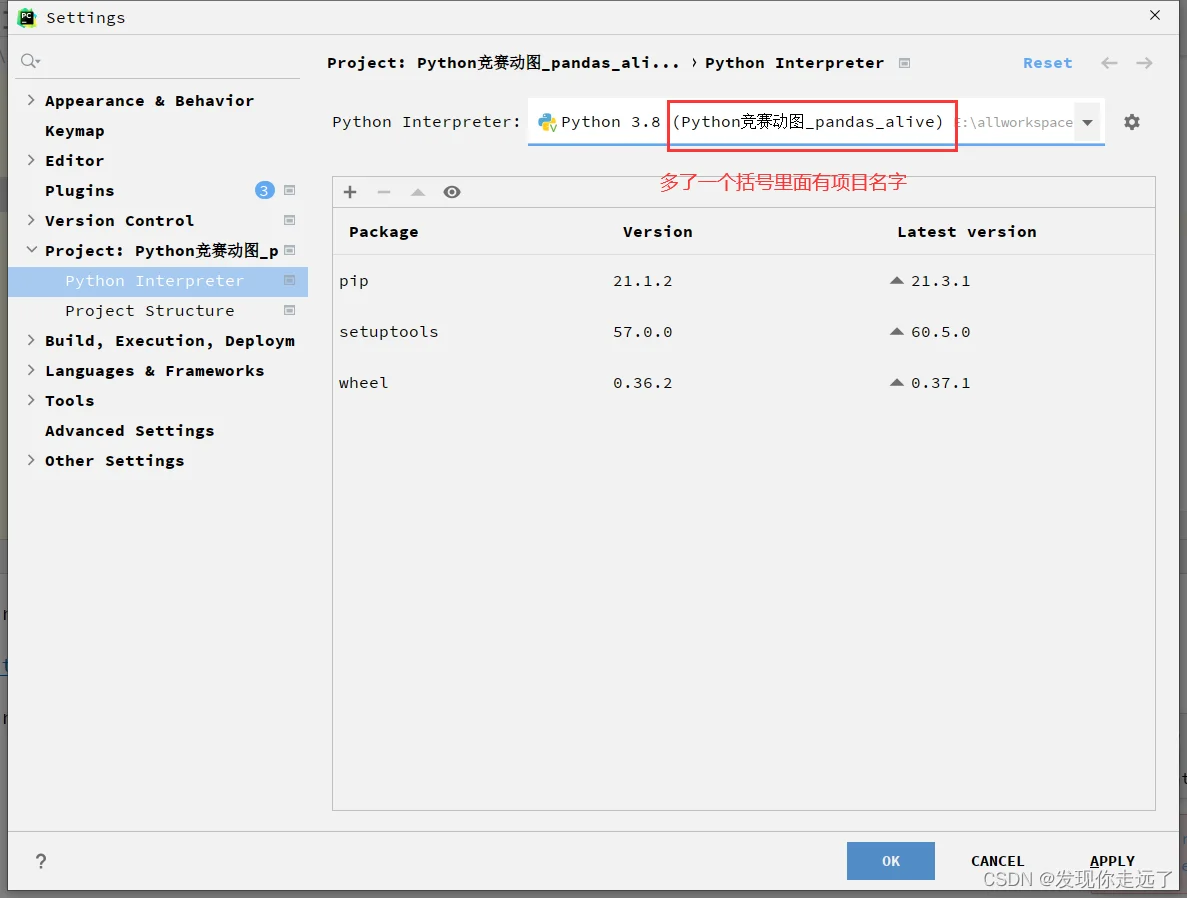Select the setuptools package row

(743, 332)
